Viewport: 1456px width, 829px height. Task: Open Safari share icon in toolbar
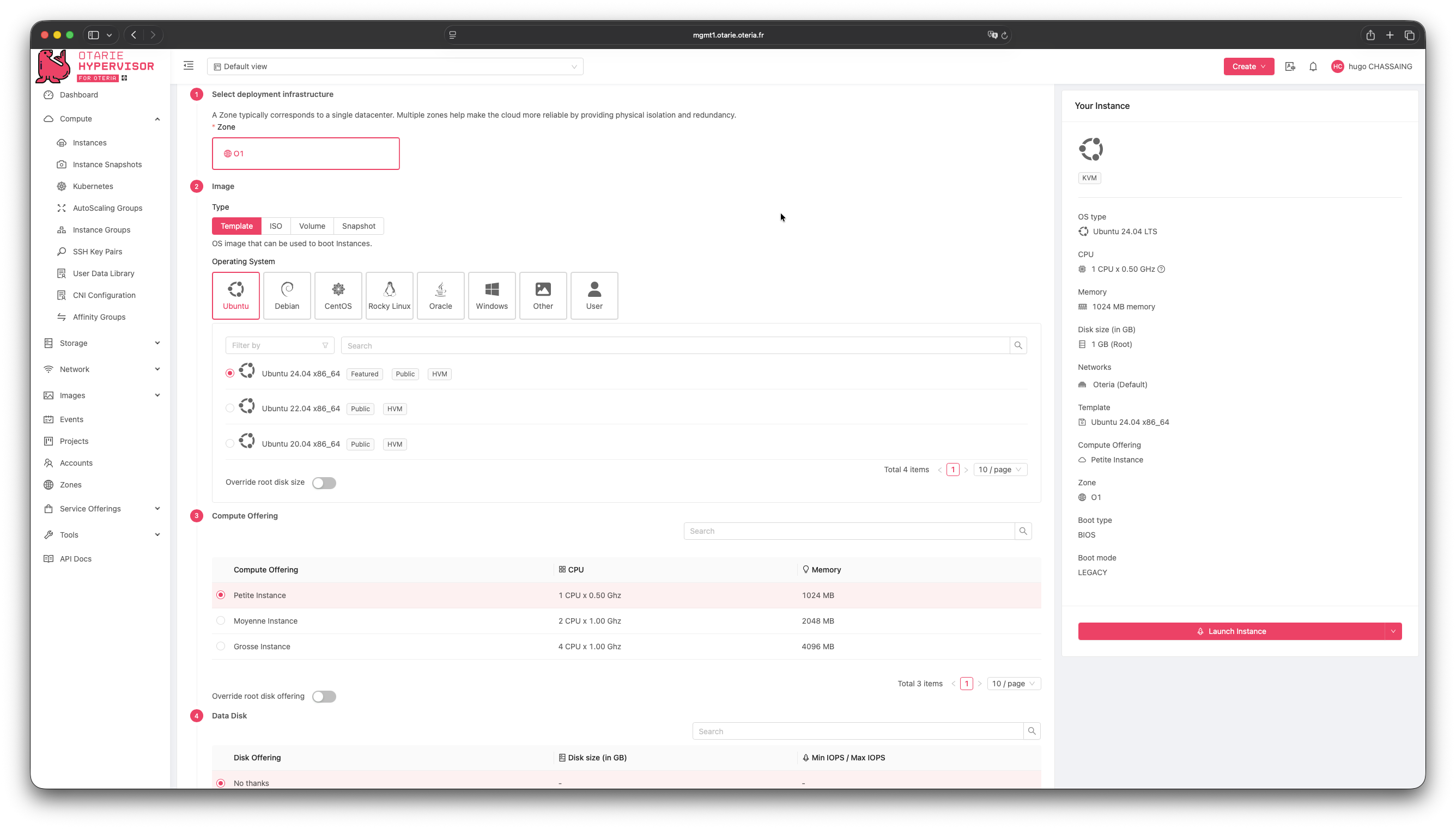[x=1370, y=35]
